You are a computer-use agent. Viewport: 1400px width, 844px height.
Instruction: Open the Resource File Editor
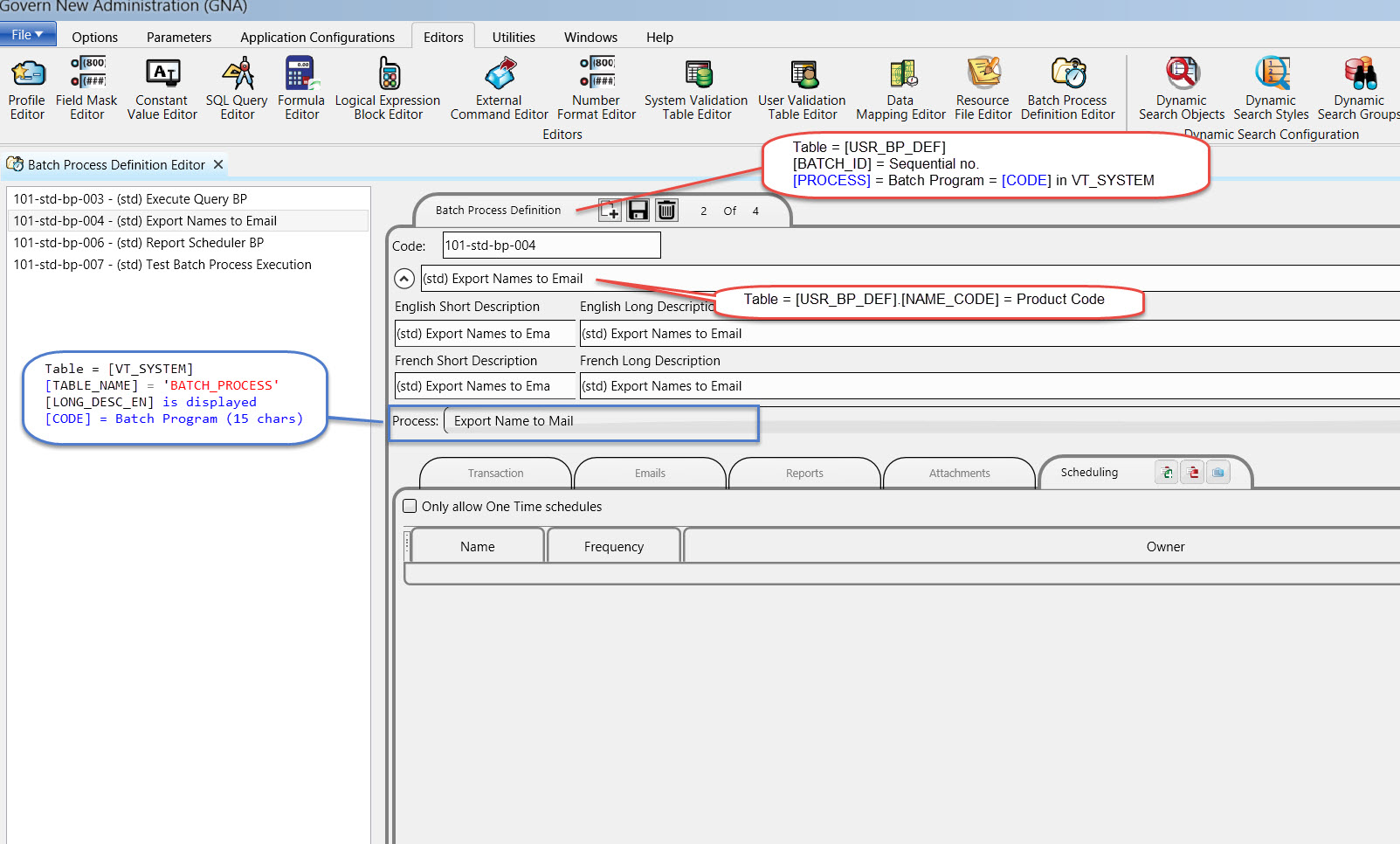tap(983, 89)
